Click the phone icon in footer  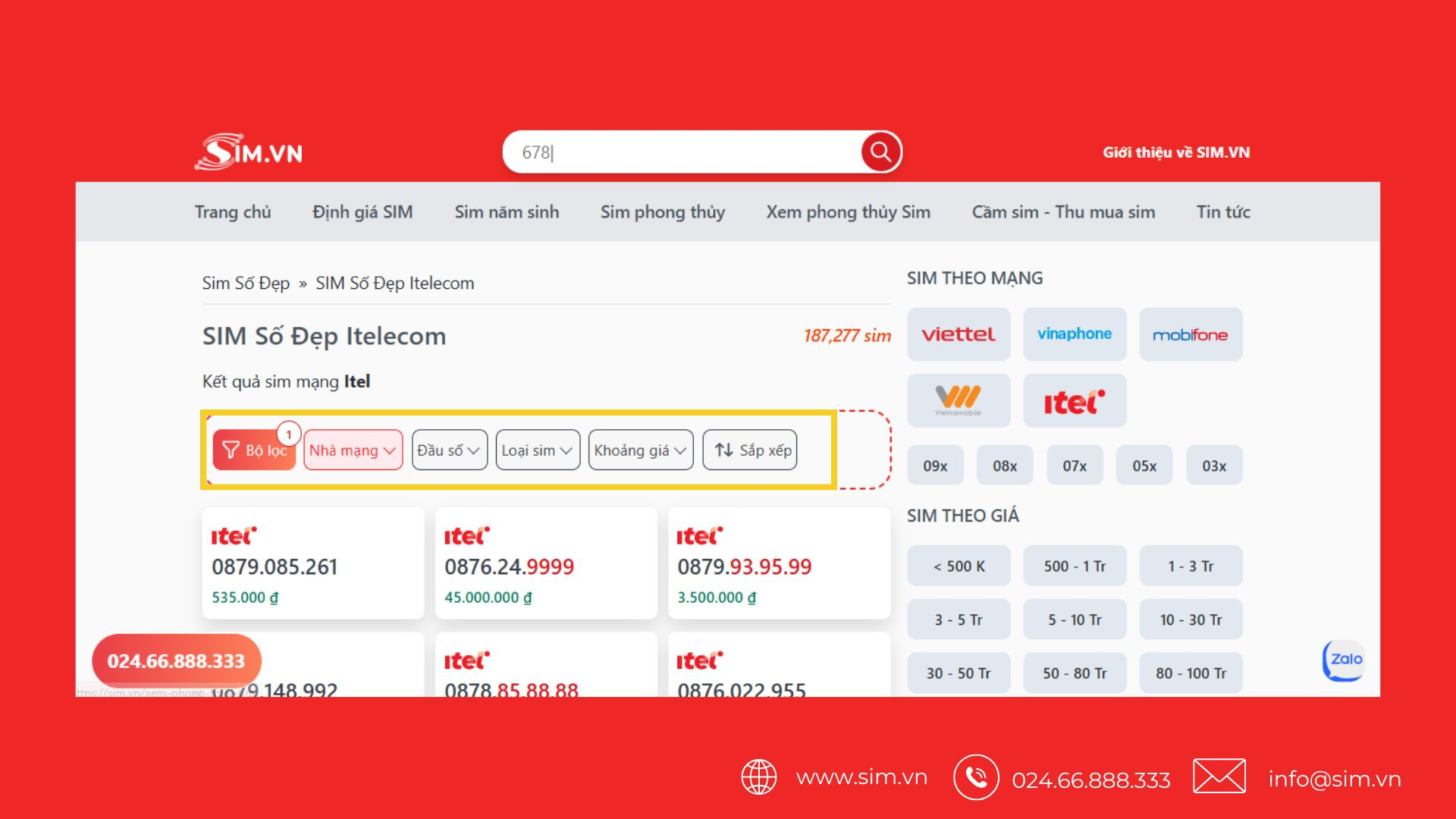pyautogui.click(x=976, y=777)
